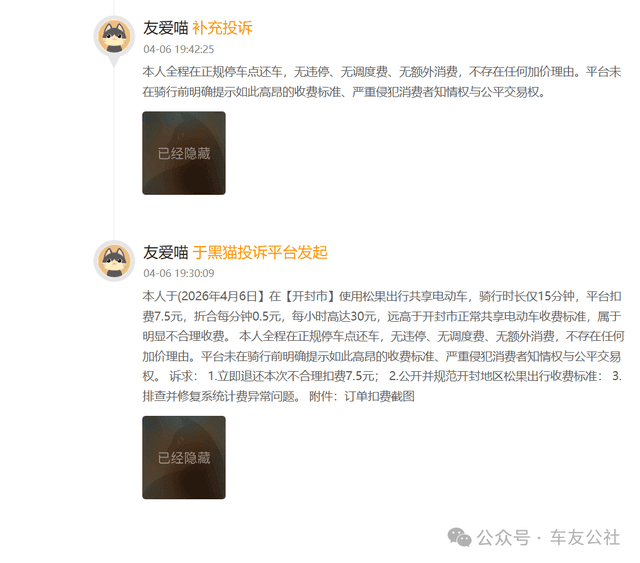Click the 诉求： text in the complaint
This screenshot has height=563, width=640.
point(183,376)
